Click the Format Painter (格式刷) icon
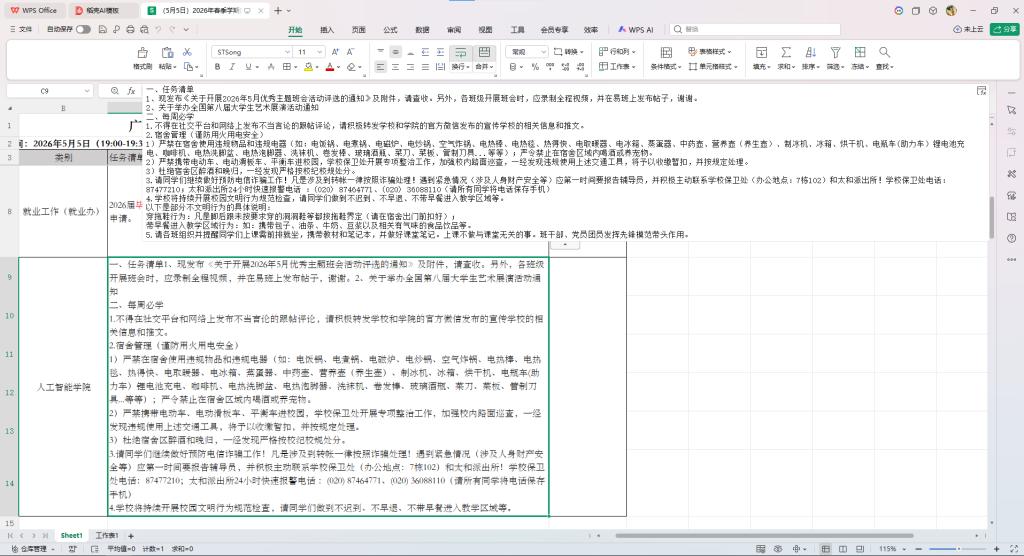The image size is (1024, 556). pyautogui.click(x=142, y=53)
